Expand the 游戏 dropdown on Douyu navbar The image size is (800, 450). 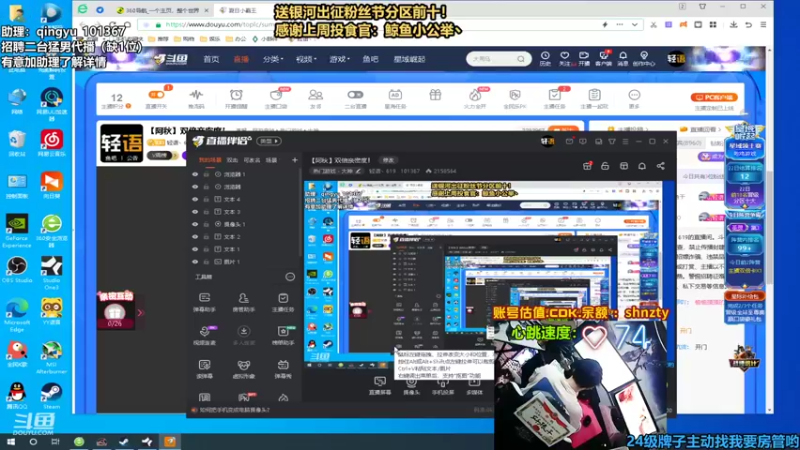[x=339, y=59]
